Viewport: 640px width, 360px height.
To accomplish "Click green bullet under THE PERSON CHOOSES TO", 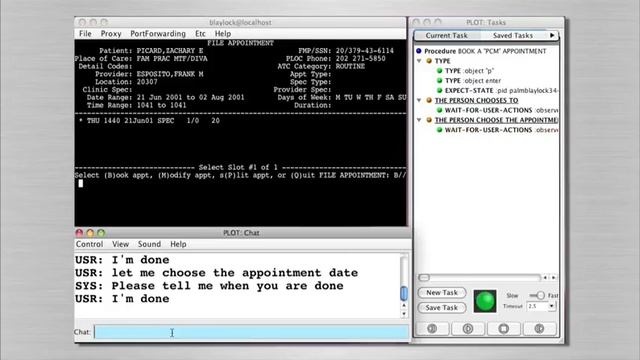I will [x=440, y=110].
